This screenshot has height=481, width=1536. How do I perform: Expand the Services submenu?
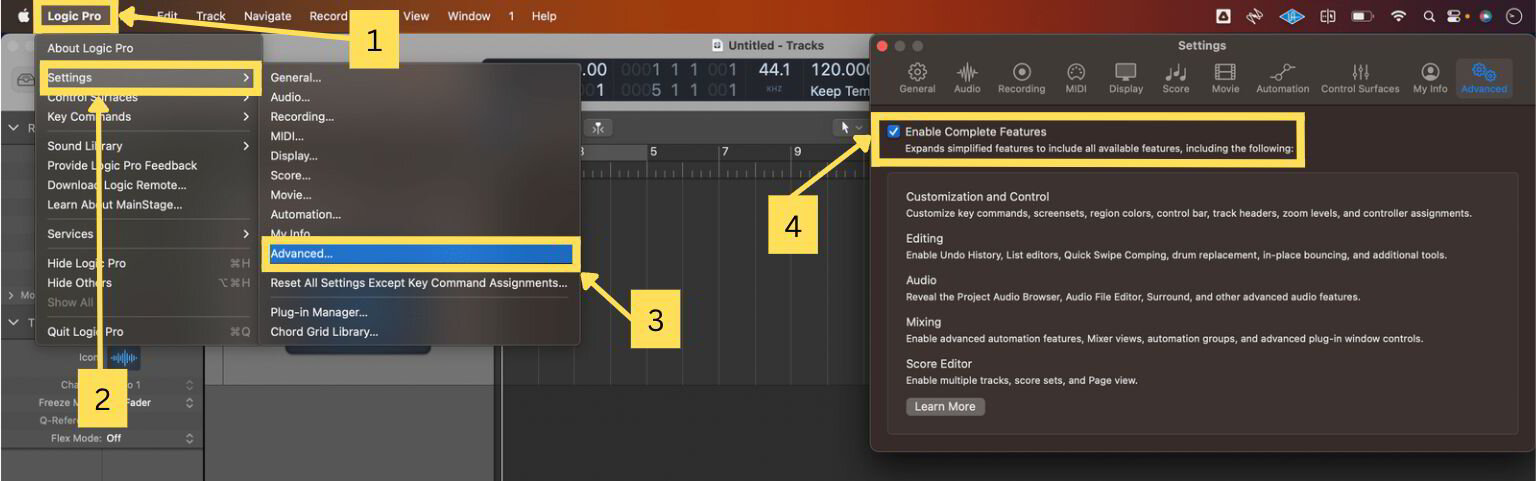pos(149,233)
